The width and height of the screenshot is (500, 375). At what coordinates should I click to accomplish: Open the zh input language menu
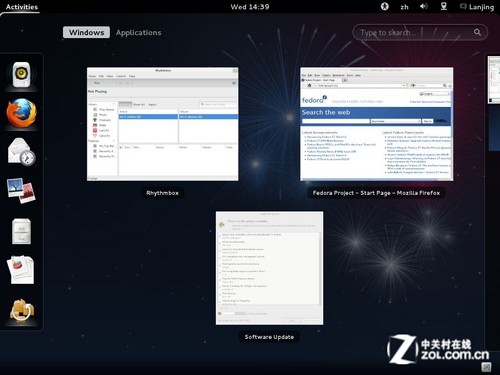404,7
